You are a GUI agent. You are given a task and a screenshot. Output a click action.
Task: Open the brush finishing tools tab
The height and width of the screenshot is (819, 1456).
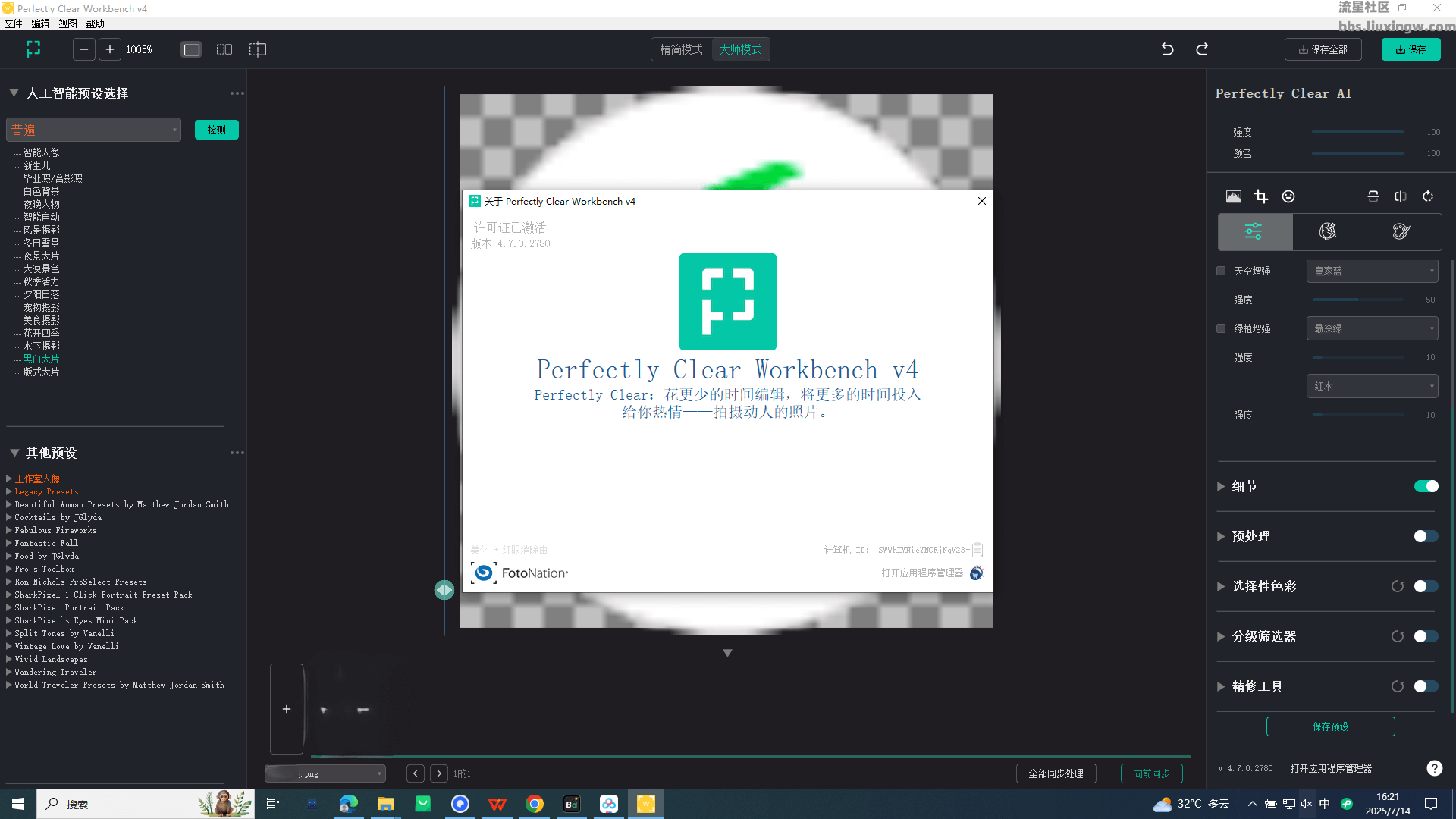pos(1401,231)
